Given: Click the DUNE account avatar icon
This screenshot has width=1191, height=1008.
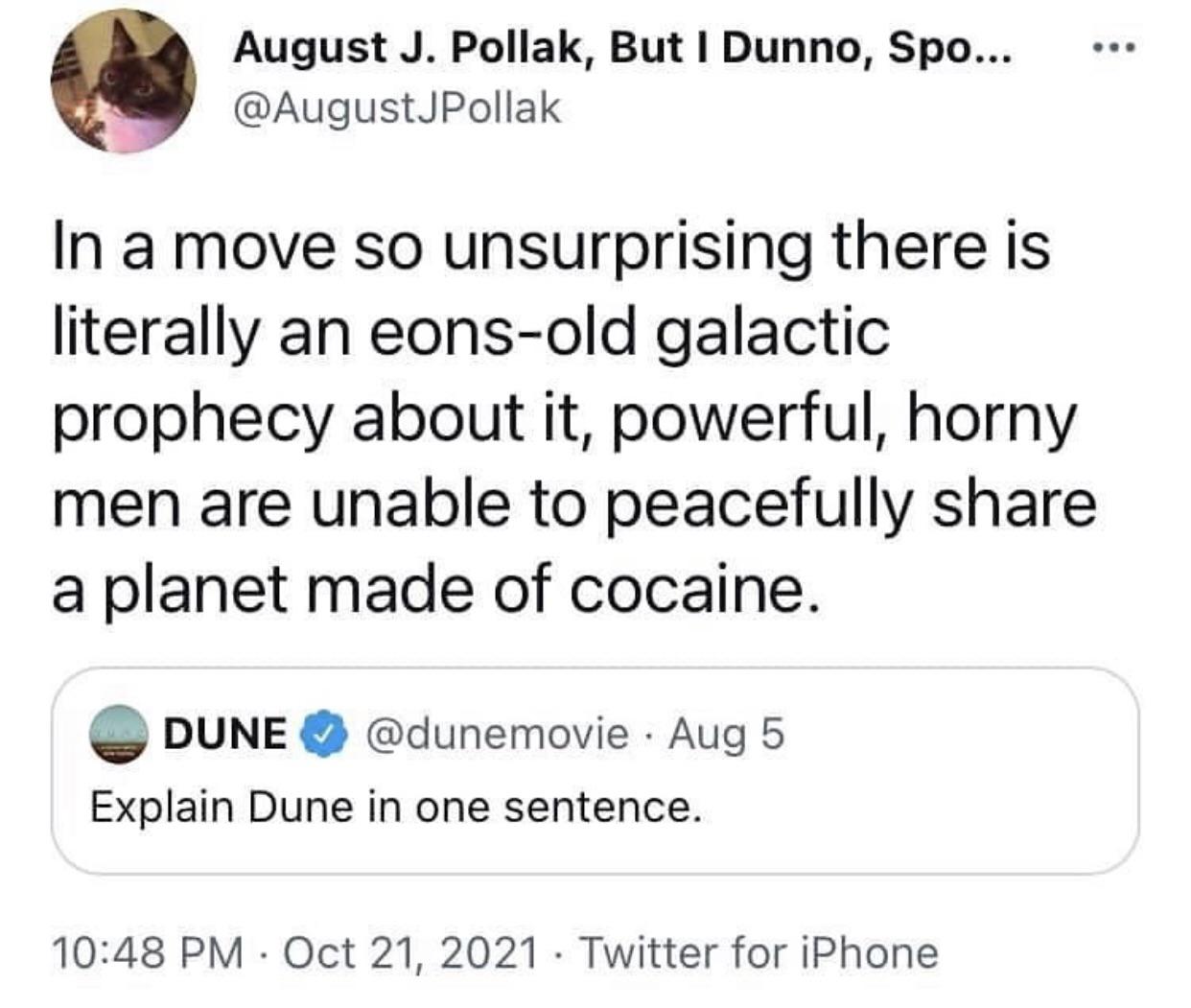Looking at the screenshot, I should pos(121,735).
